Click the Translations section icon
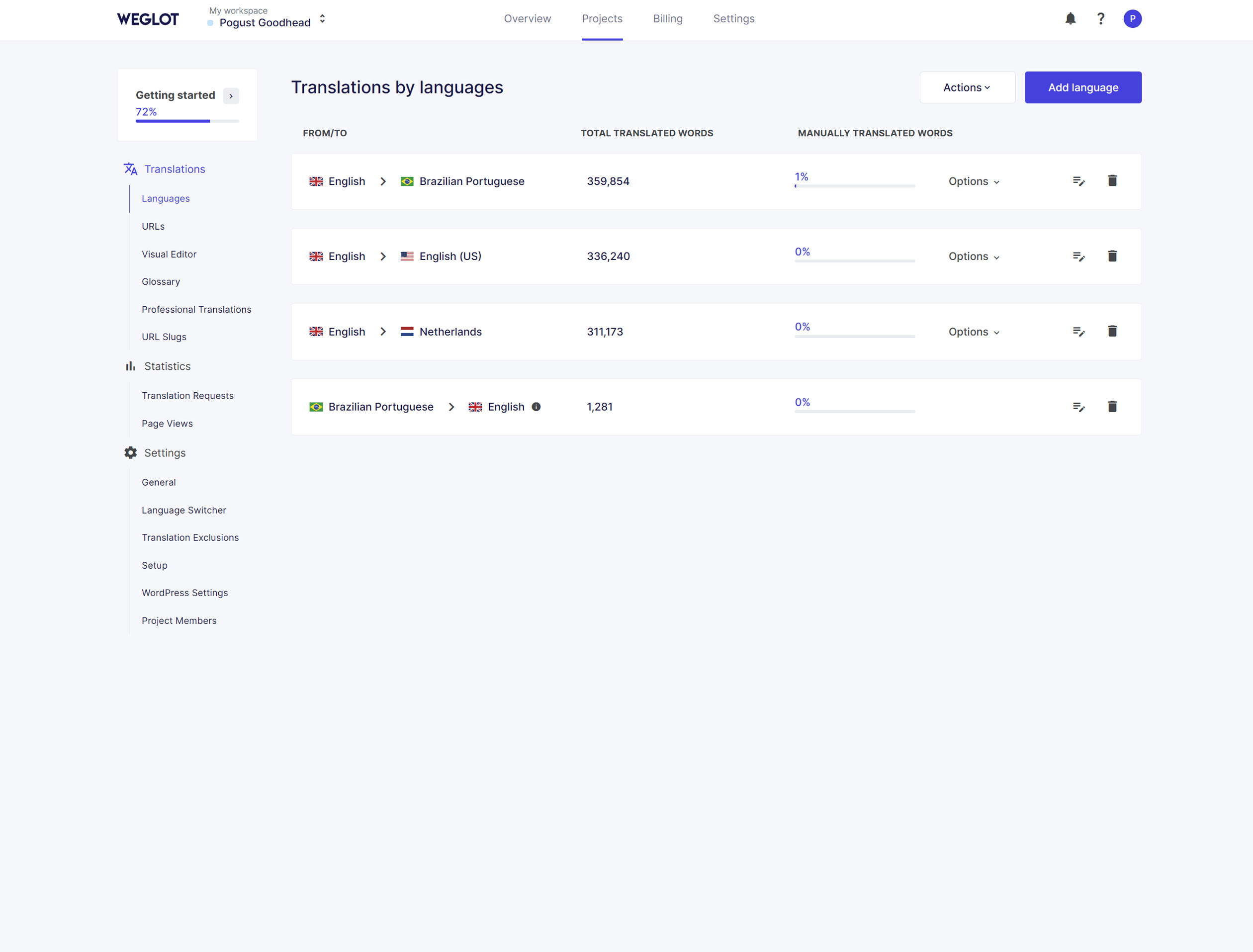 130,169
